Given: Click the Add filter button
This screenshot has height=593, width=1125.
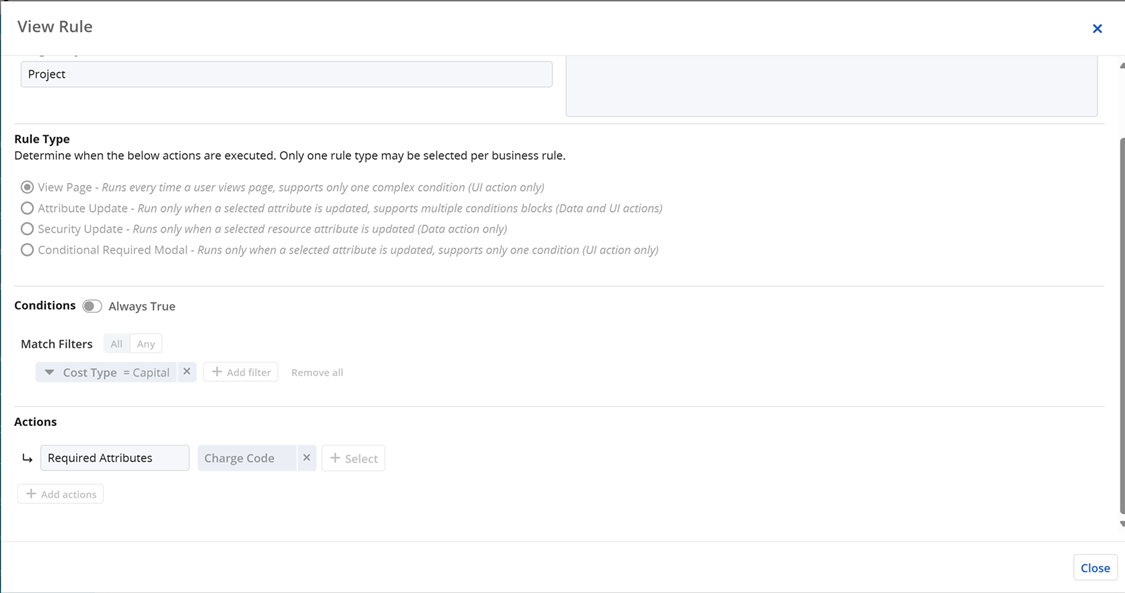Looking at the screenshot, I should (x=241, y=372).
